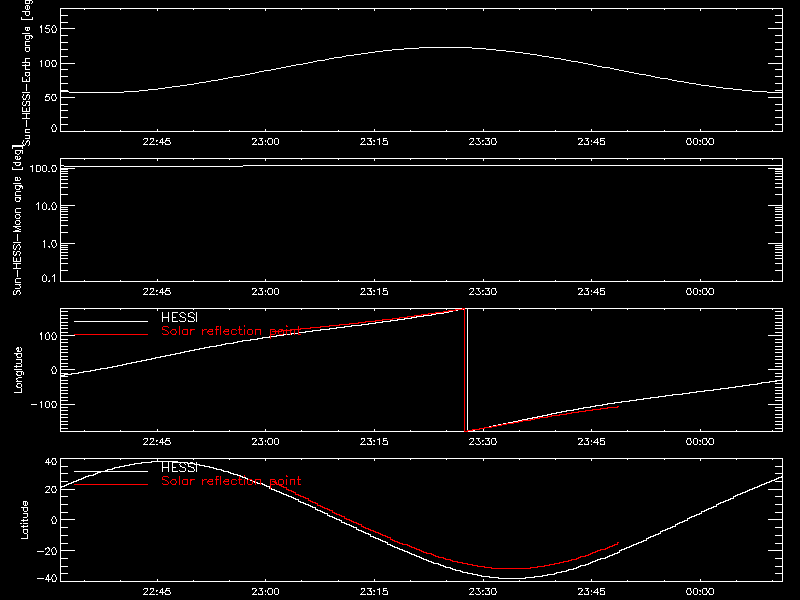Select HESSI legend label in Longitude plot
800x600 pixels.
tap(179, 317)
